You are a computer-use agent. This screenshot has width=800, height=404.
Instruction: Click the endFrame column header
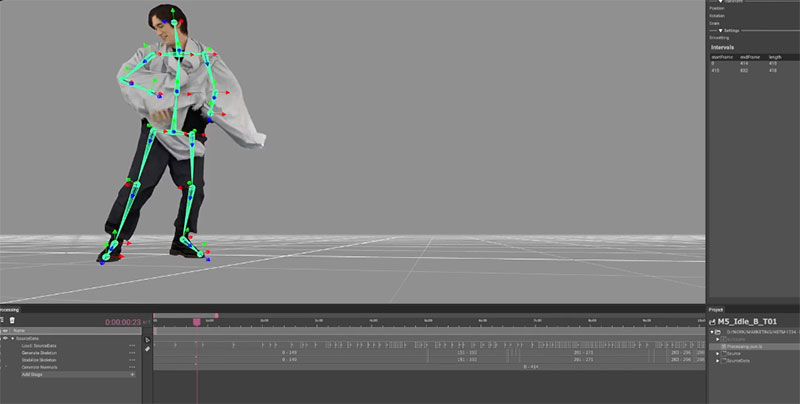749,57
